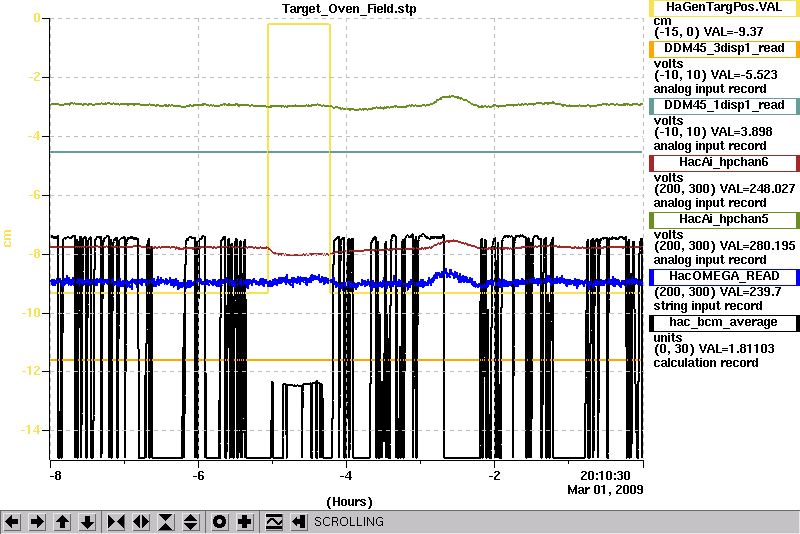The width and height of the screenshot is (800, 534).
Task: Zoom in on the Y axis (hourglass icon)
Action: tap(166, 522)
